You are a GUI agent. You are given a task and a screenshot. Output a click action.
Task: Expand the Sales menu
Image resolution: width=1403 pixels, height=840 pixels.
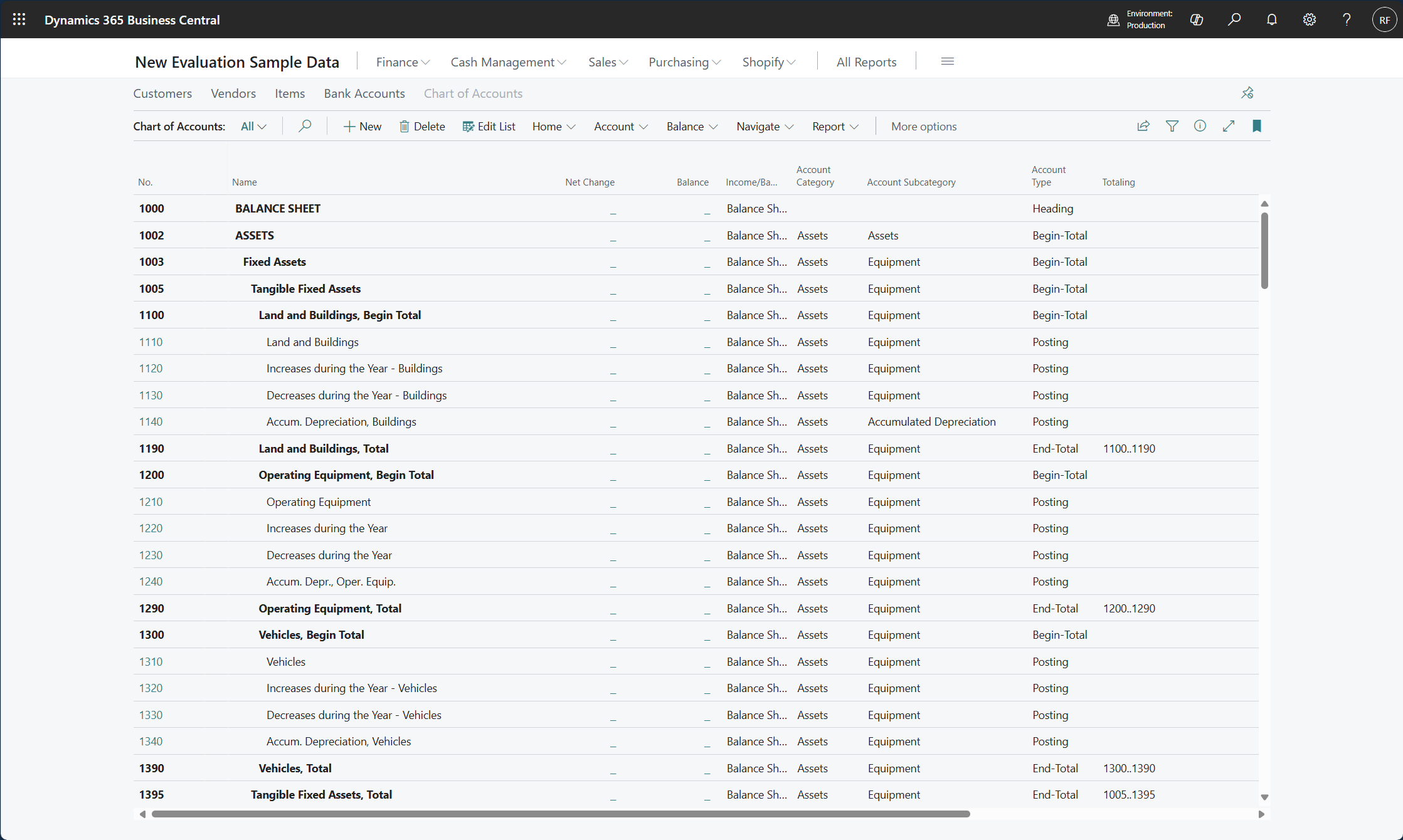click(608, 62)
